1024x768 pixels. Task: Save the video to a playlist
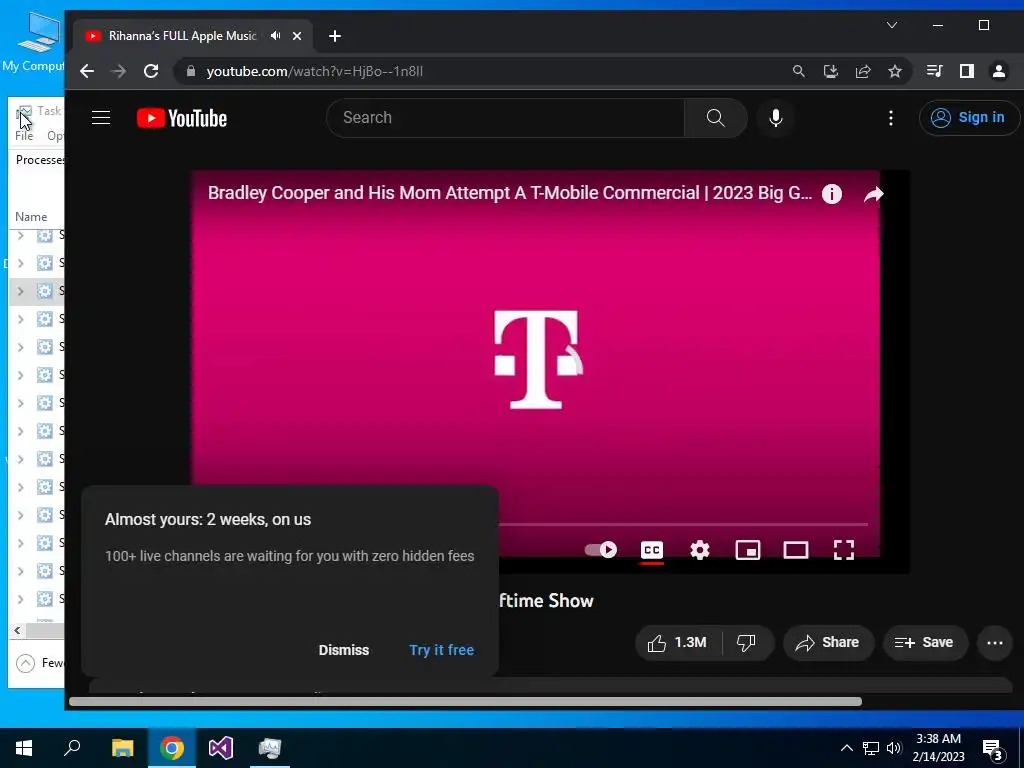point(923,643)
